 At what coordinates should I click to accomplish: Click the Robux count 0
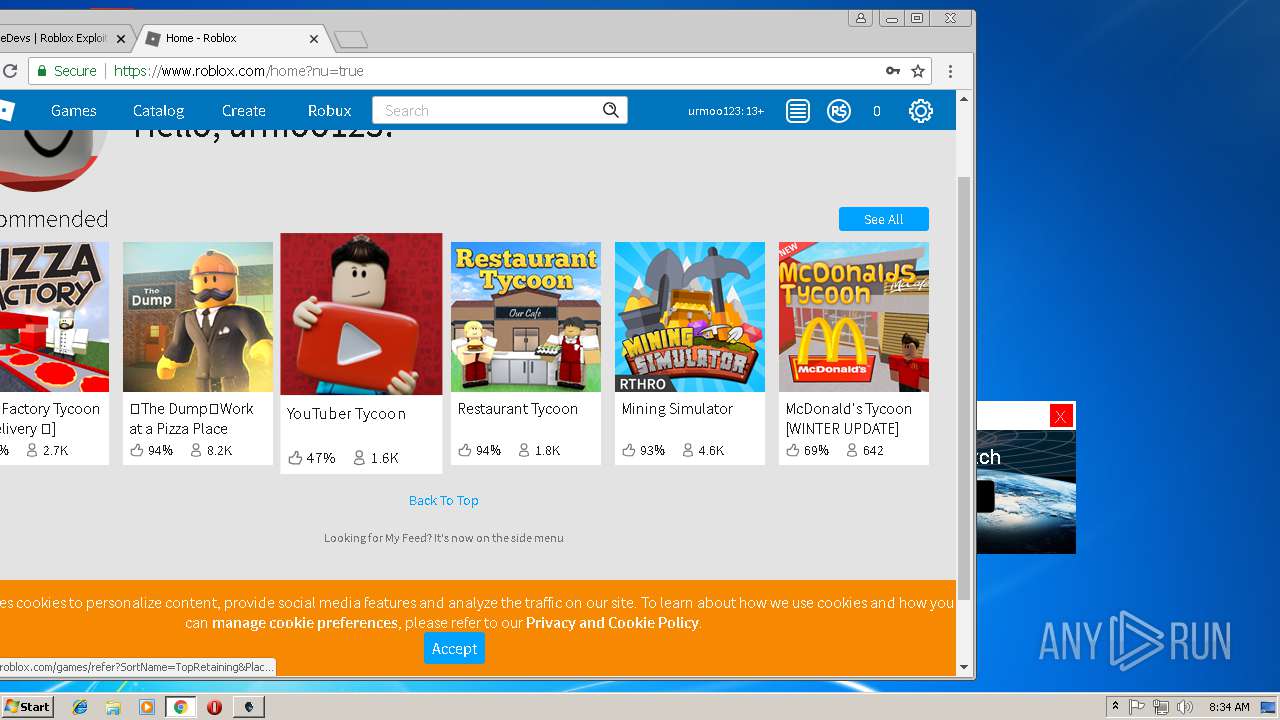coord(877,111)
